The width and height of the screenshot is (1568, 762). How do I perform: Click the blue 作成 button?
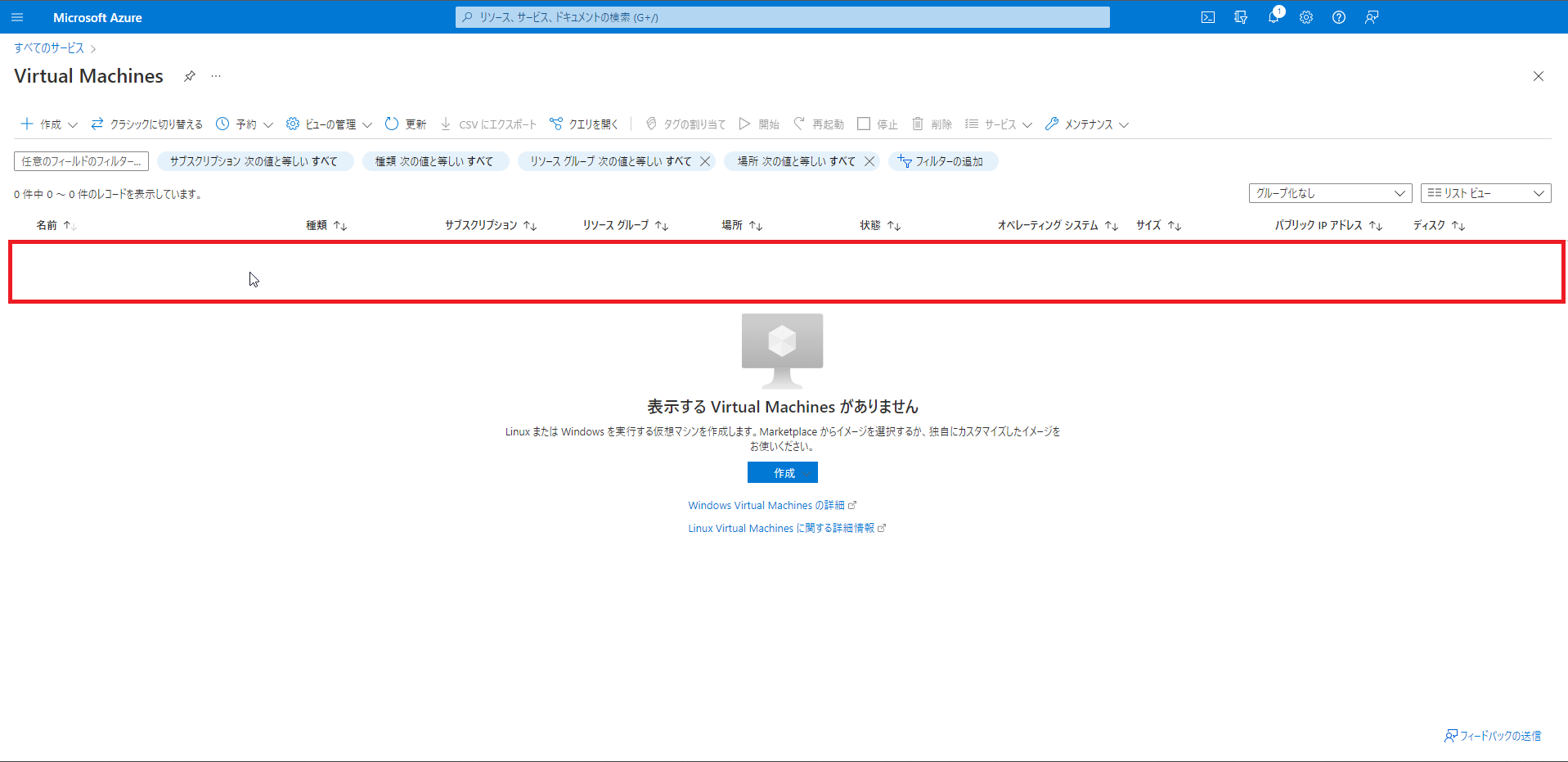(x=783, y=472)
